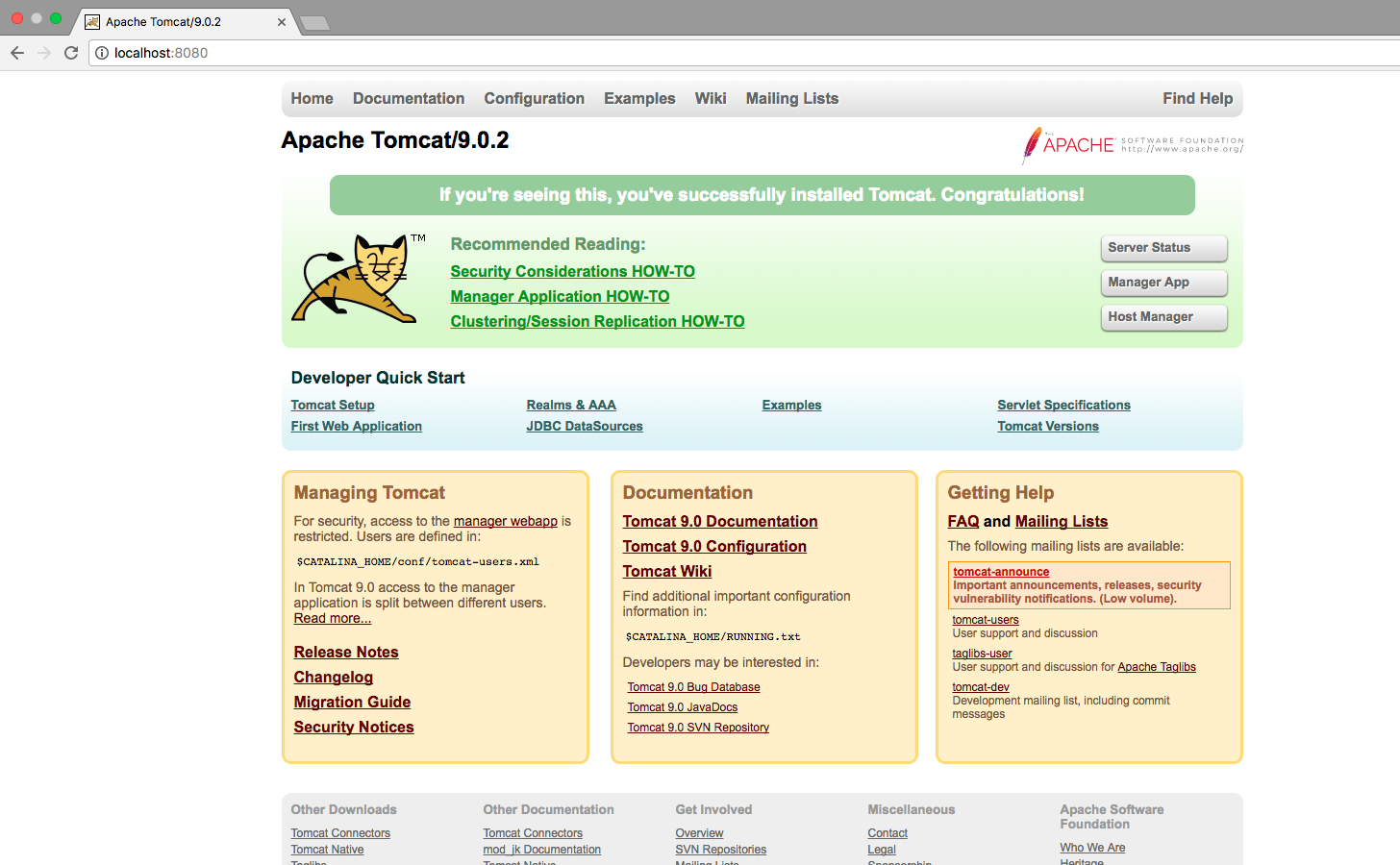This screenshot has width=1400, height=865.
Task: Follow the Tomcat Setup link
Action: [x=333, y=406]
